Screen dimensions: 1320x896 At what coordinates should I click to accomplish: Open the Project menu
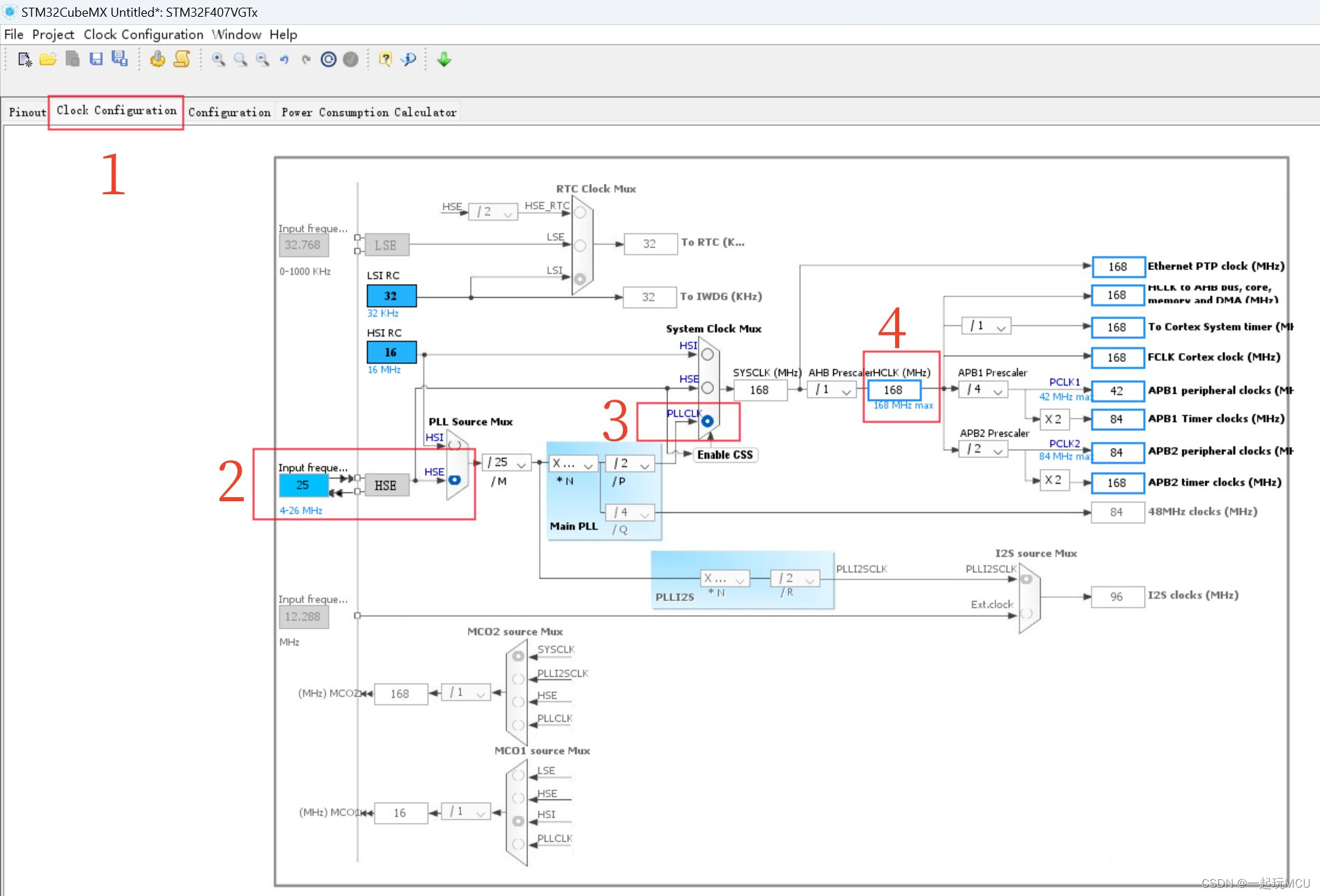[53, 34]
